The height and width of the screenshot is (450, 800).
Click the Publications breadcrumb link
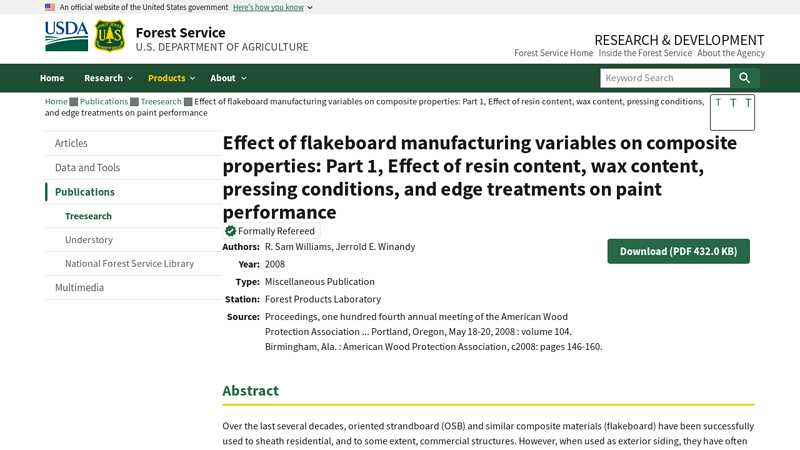pyautogui.click(x=104, y=102)
